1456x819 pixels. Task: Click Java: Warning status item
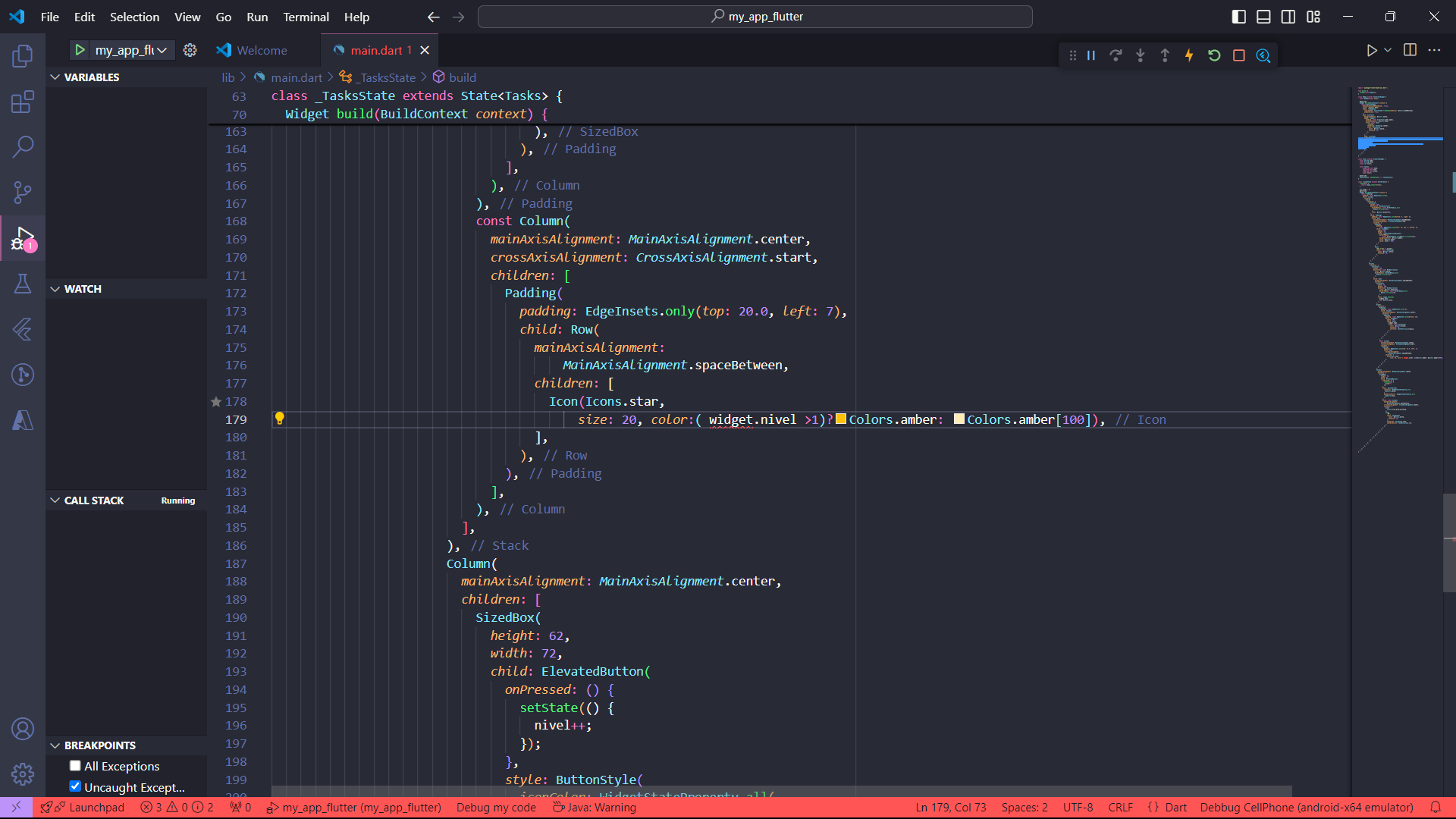[595, 808]
